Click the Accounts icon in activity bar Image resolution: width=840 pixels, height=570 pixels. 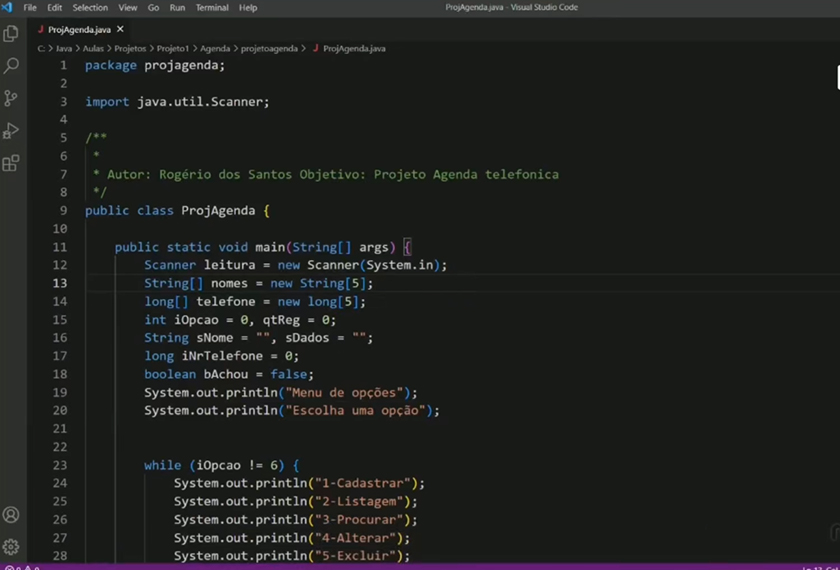[11, 515]
